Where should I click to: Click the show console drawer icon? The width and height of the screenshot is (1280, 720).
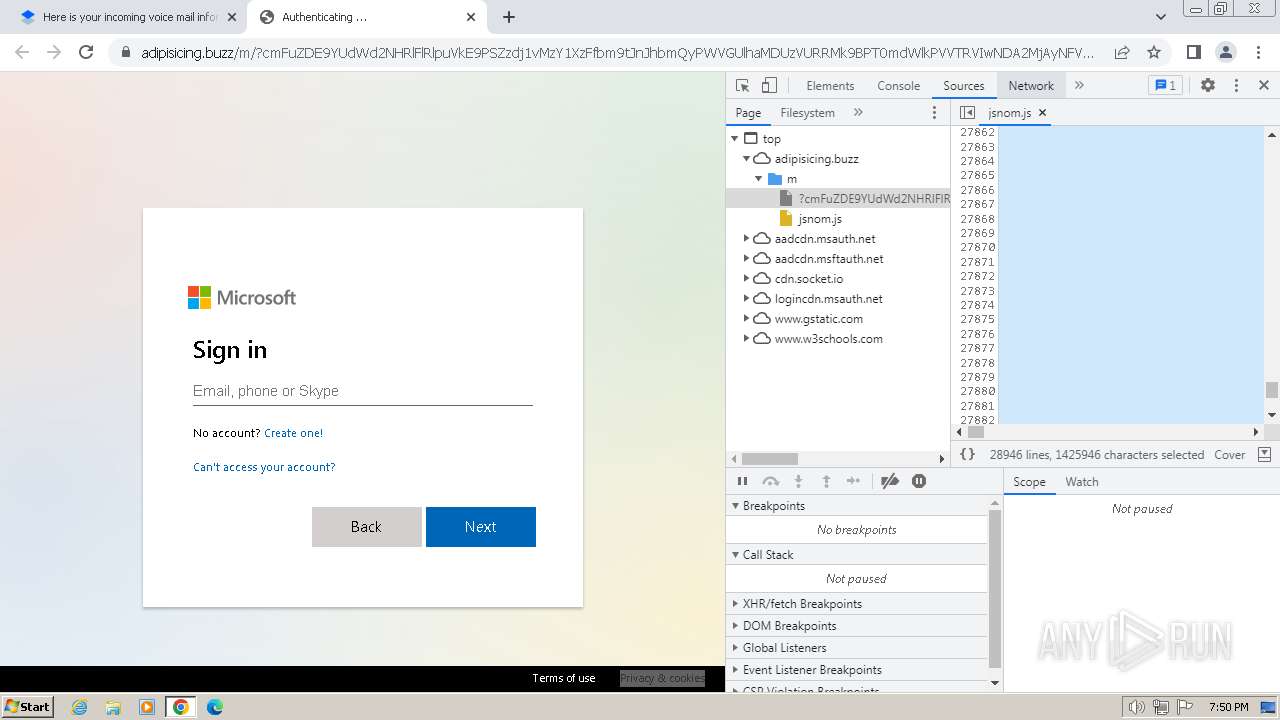click(x=1264, y=454)
